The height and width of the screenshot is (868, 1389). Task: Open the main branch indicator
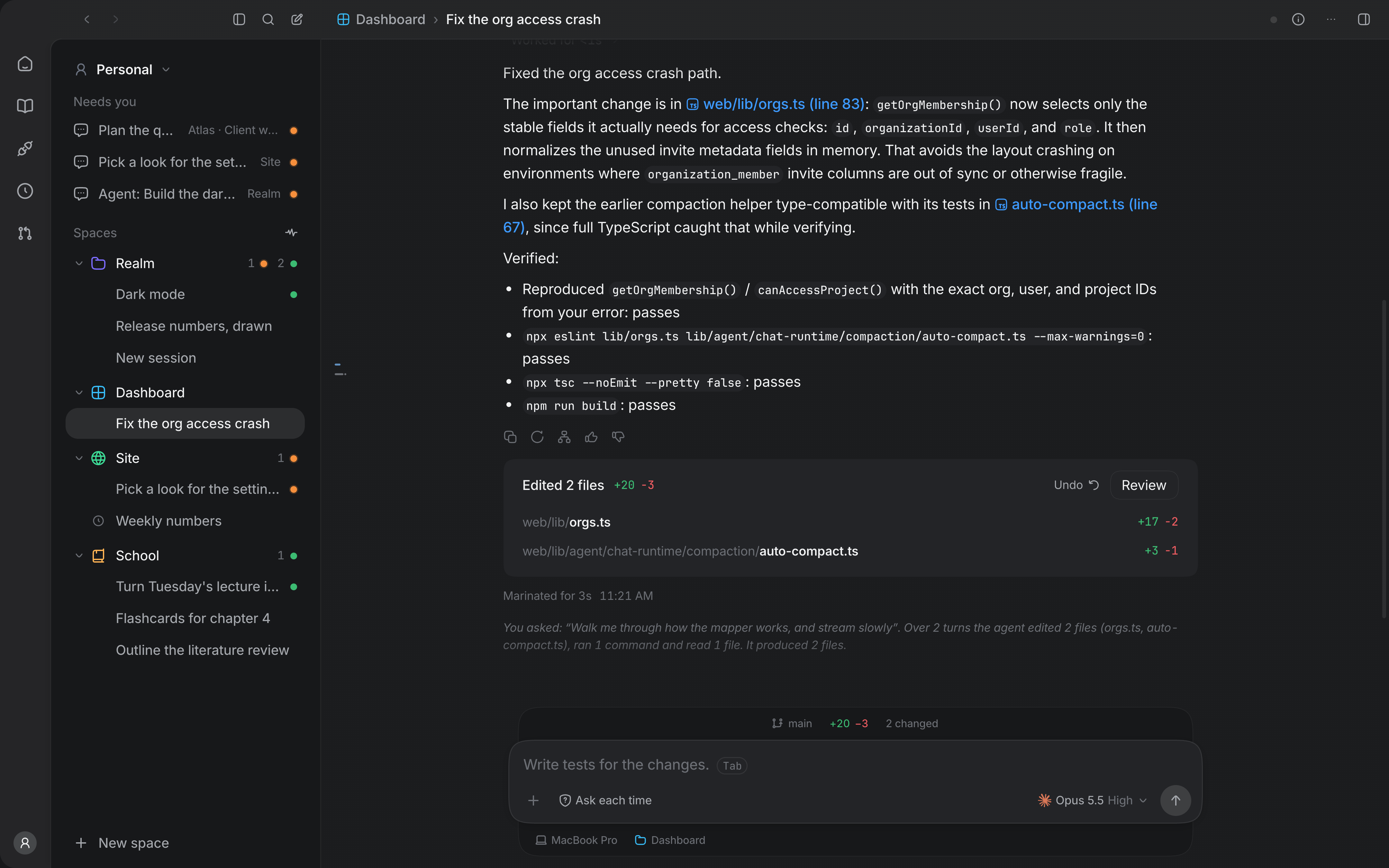[x=792, y=723]
